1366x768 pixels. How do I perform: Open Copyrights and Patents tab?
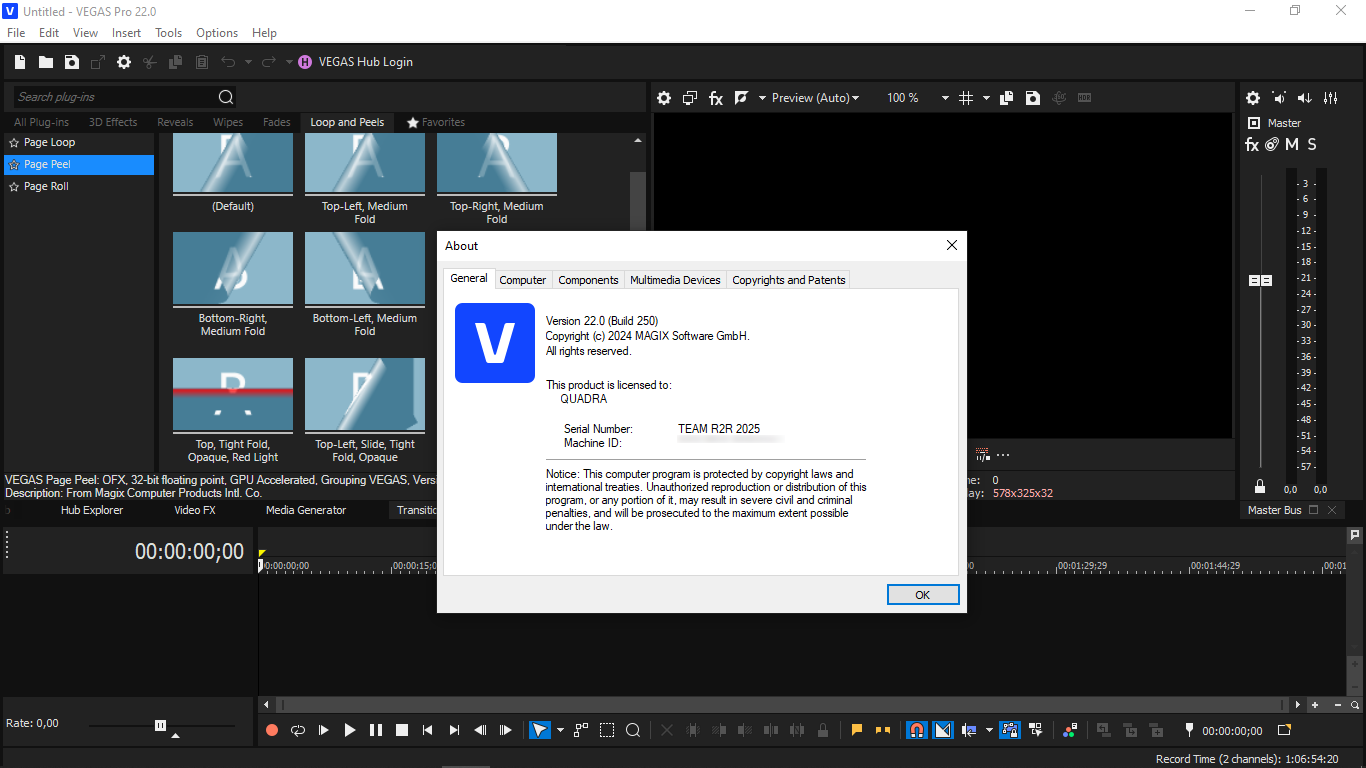click(x=789, y=280)
